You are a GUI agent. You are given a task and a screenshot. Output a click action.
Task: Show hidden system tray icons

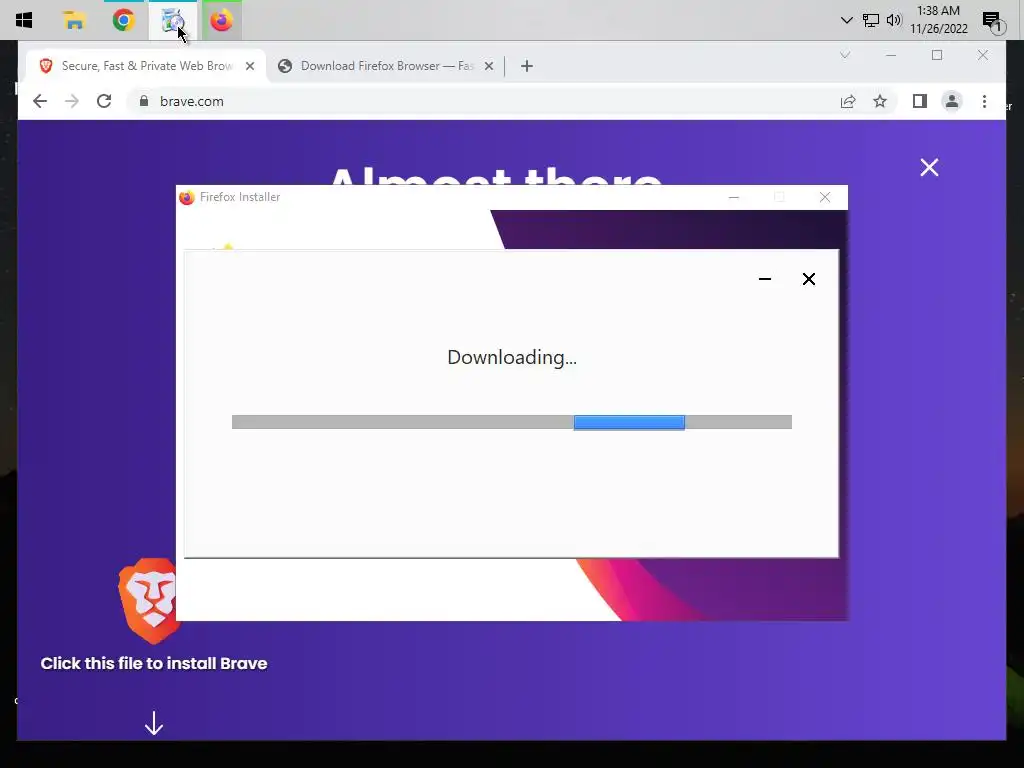coord(846,20)
